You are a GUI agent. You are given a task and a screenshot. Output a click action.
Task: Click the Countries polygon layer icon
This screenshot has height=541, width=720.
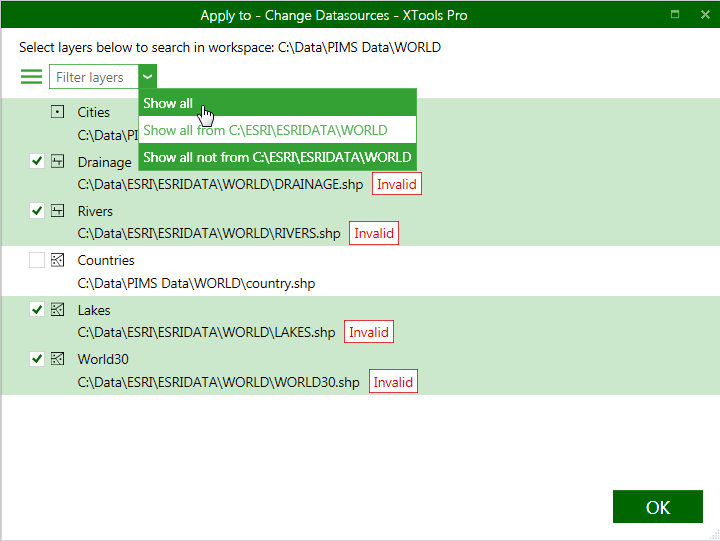(57, 260)
